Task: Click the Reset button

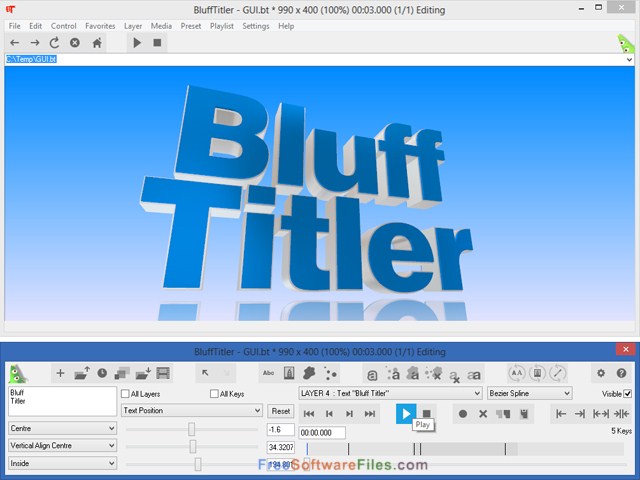Action: [281, 411]
